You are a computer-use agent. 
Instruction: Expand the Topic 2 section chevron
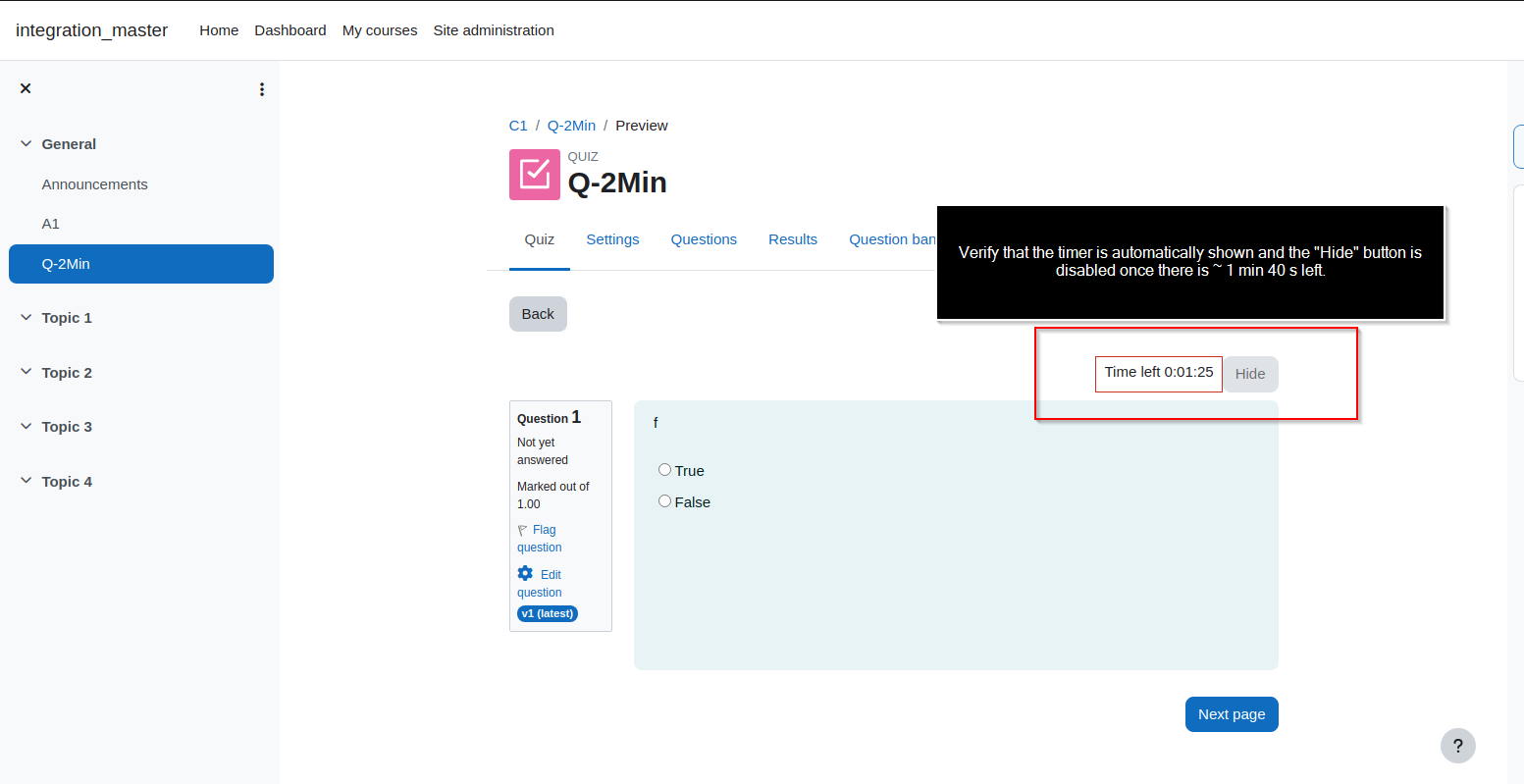26,373
